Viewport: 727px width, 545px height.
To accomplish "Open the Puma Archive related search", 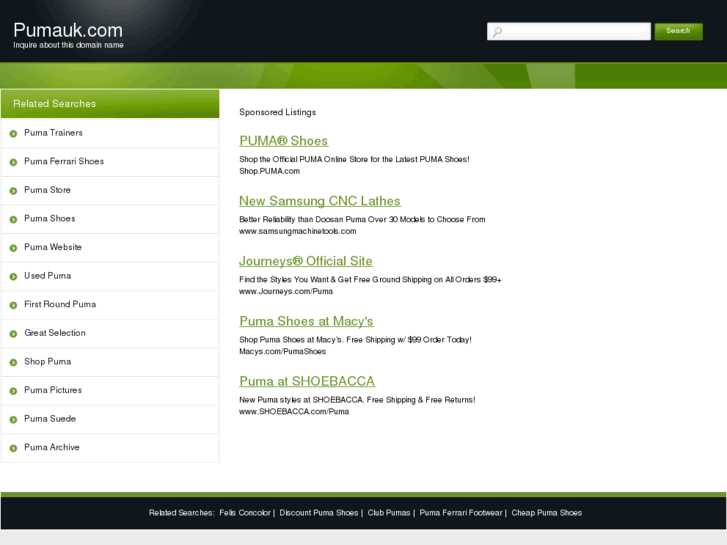I will pos(52,447).
